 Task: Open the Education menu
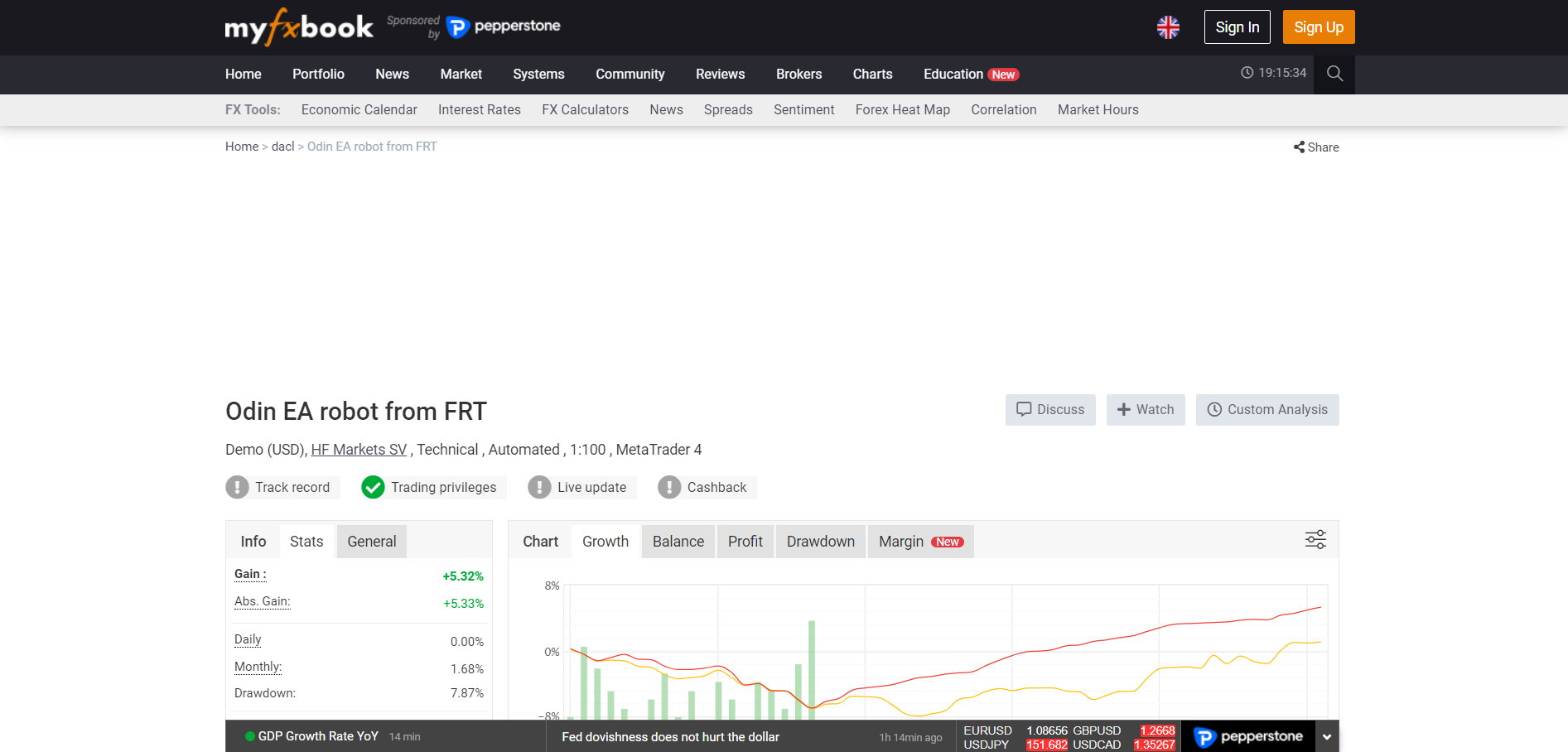pos(953,75)
